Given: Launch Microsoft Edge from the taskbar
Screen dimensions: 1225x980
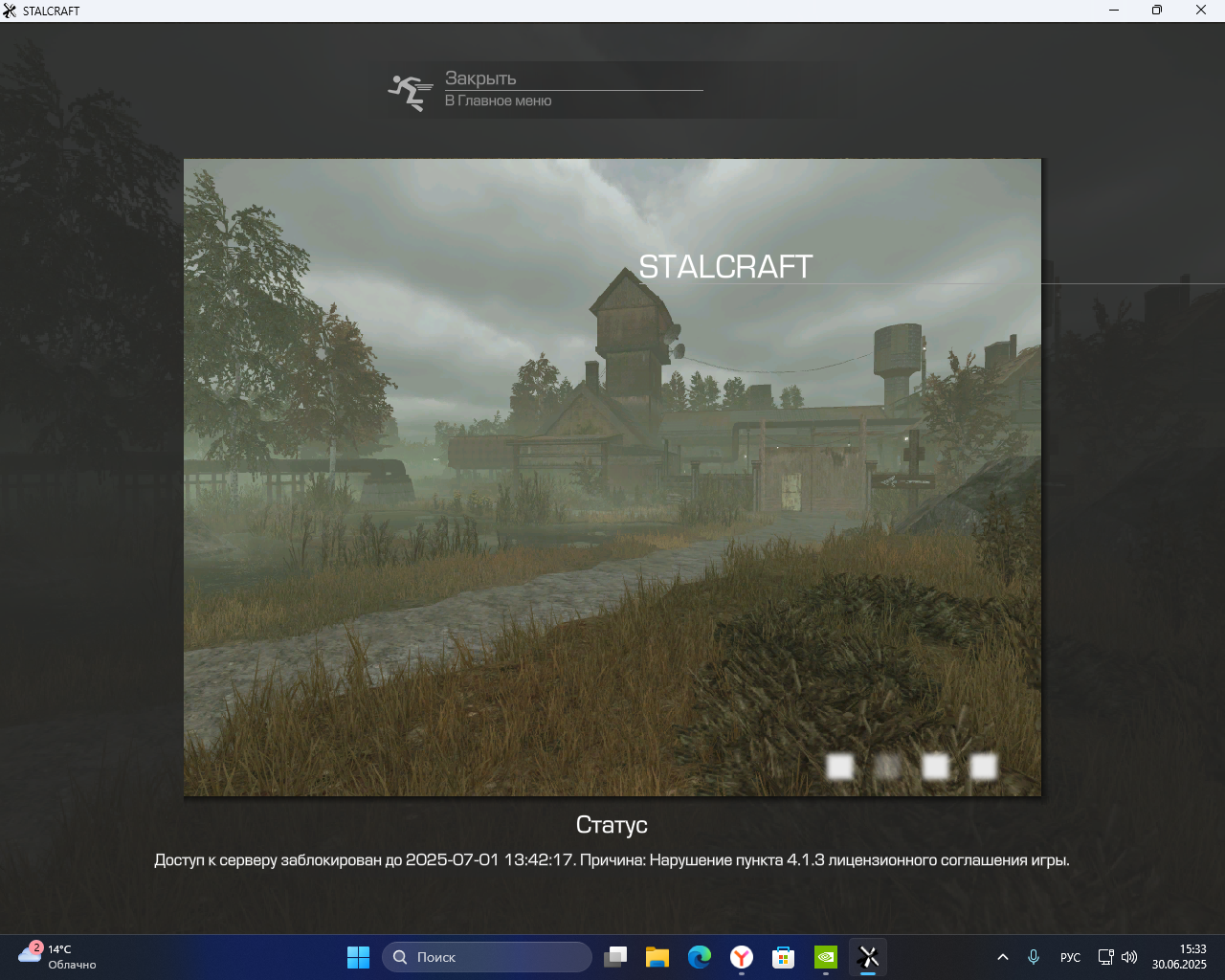Looking at the screenshot, I should pos(700,957).
